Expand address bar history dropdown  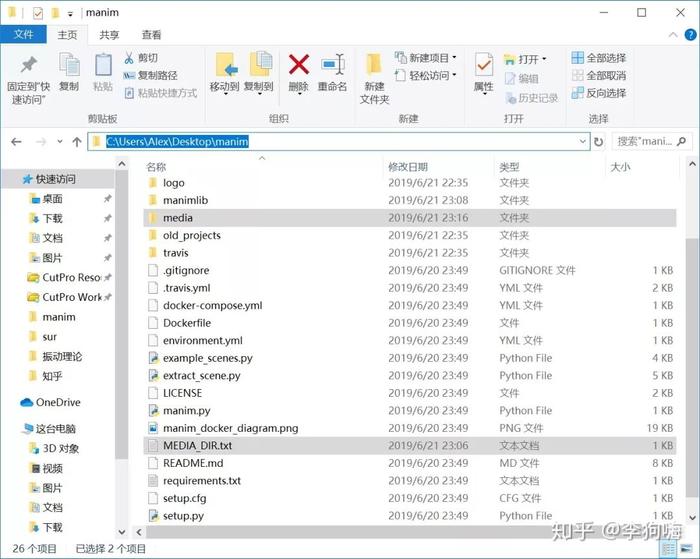582,142
